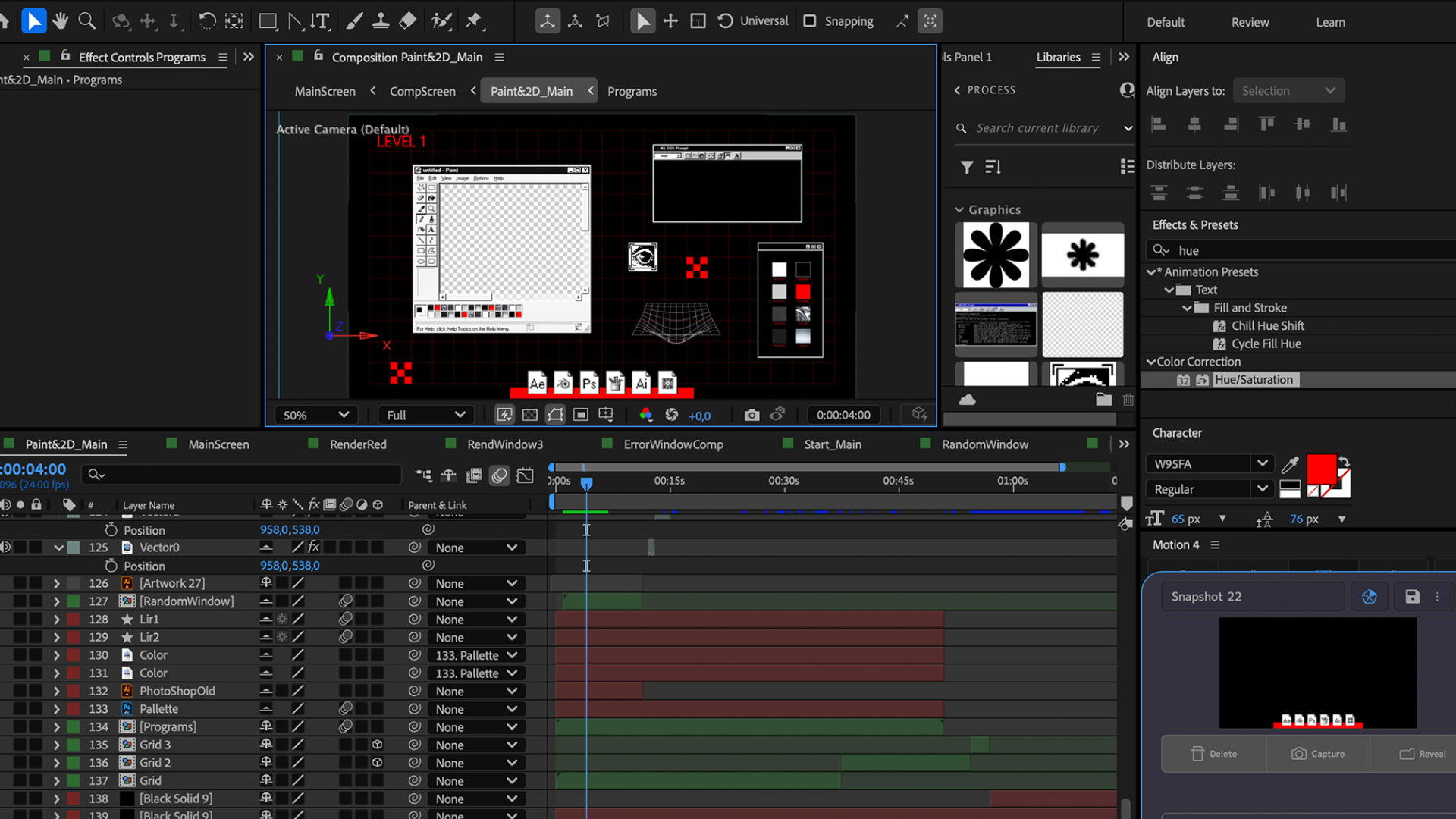Viewport: 1456px width, 819px height.
Task: Click the Delete button under Snapshot 22
Action: 1214,753
